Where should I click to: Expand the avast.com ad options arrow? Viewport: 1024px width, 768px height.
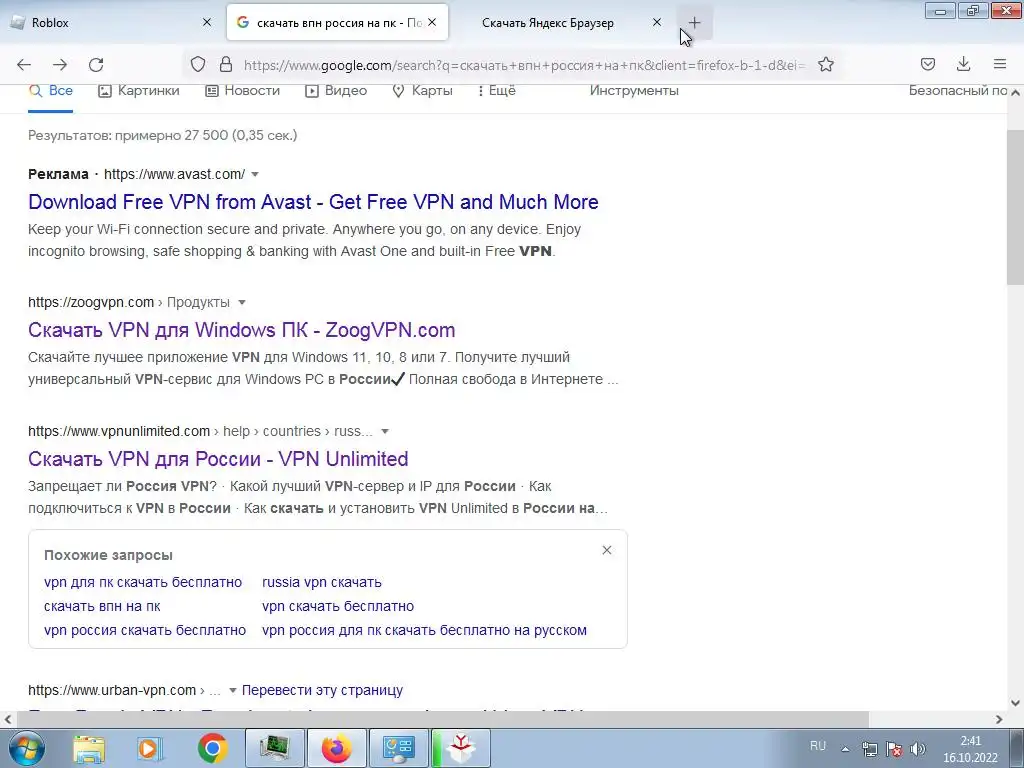[x=255, y=174]
